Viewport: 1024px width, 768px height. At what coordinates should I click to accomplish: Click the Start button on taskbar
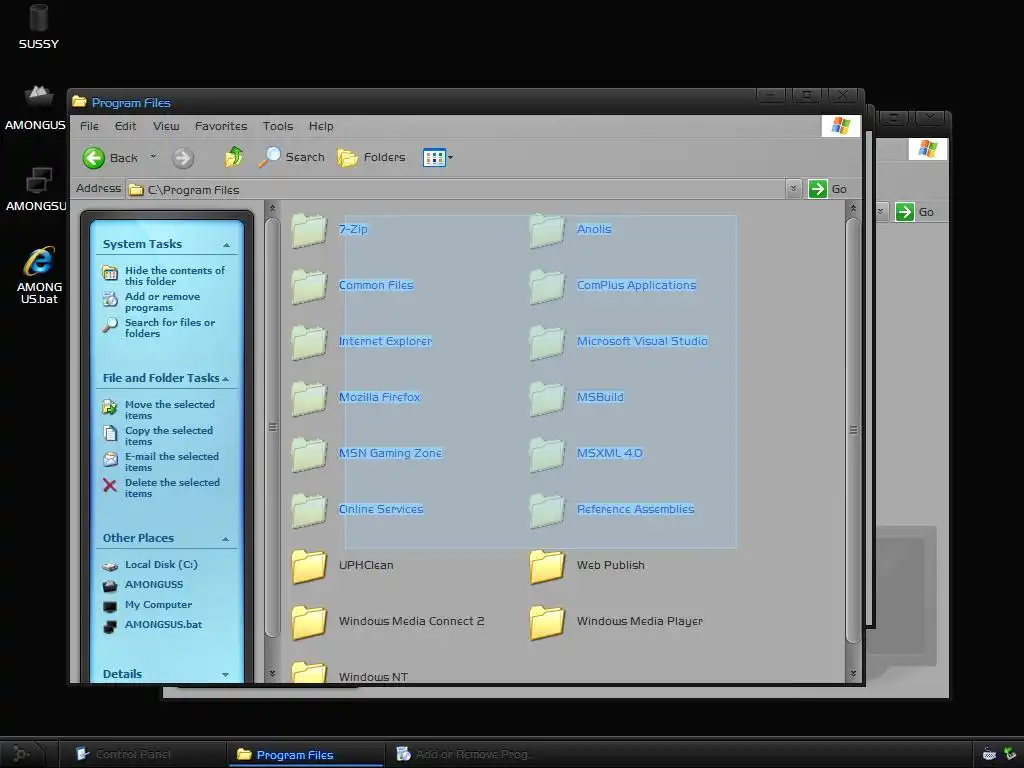[x=21, y=754]
